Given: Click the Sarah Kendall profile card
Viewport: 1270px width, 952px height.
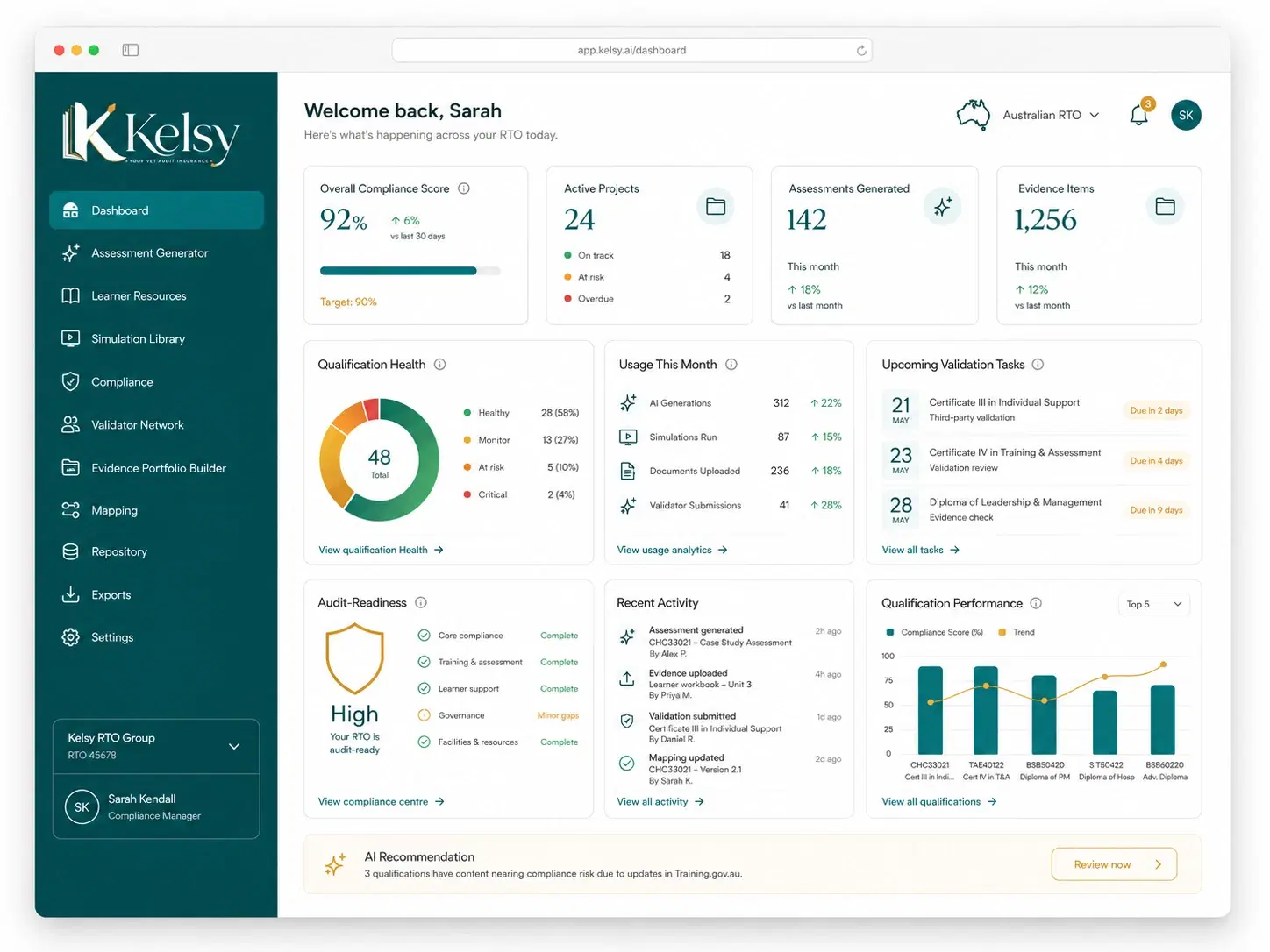Looking at the screenshot, I should click(x=156, y=806).
